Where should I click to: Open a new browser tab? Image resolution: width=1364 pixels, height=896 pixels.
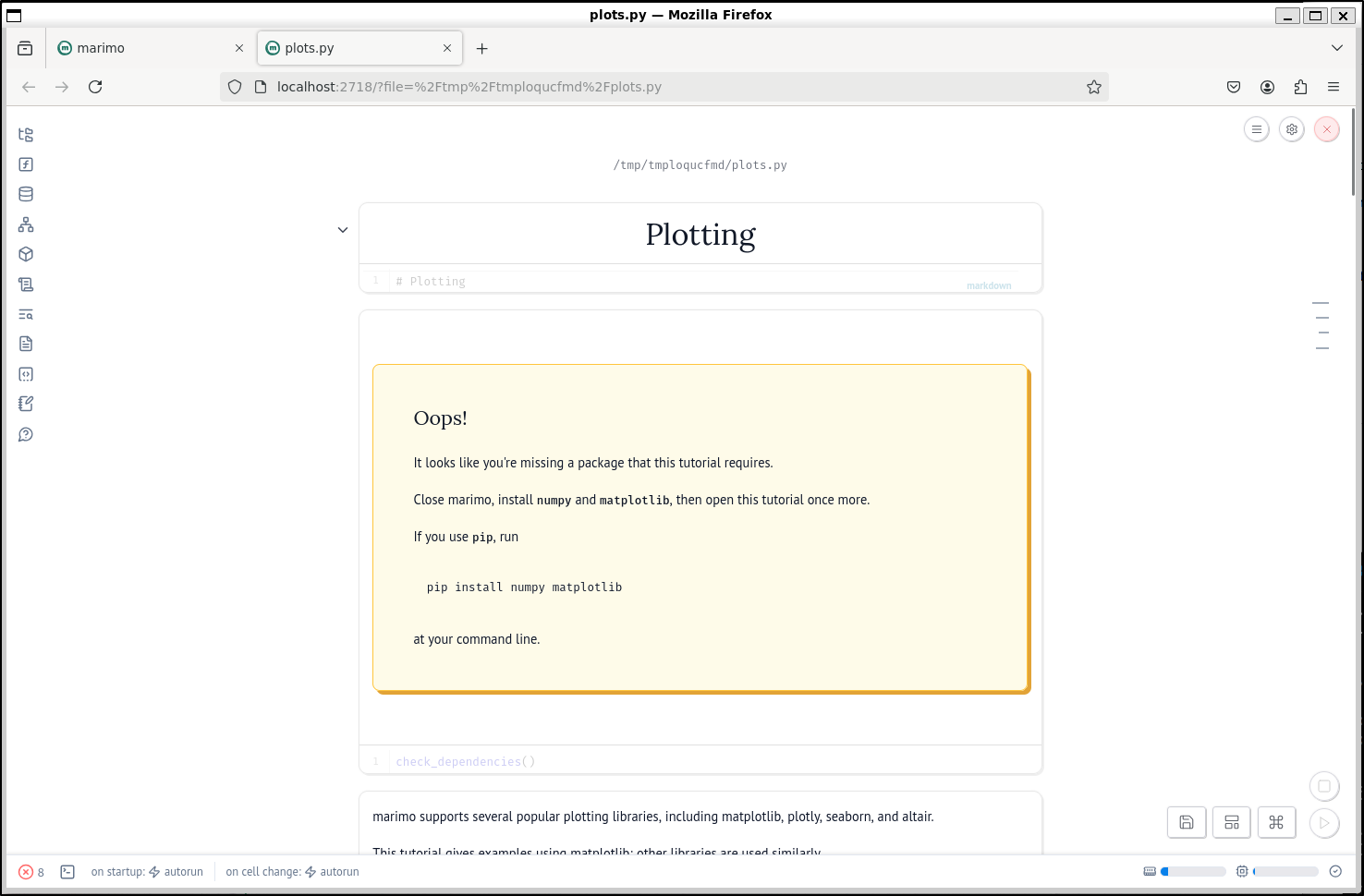click(x=481, y=48)
